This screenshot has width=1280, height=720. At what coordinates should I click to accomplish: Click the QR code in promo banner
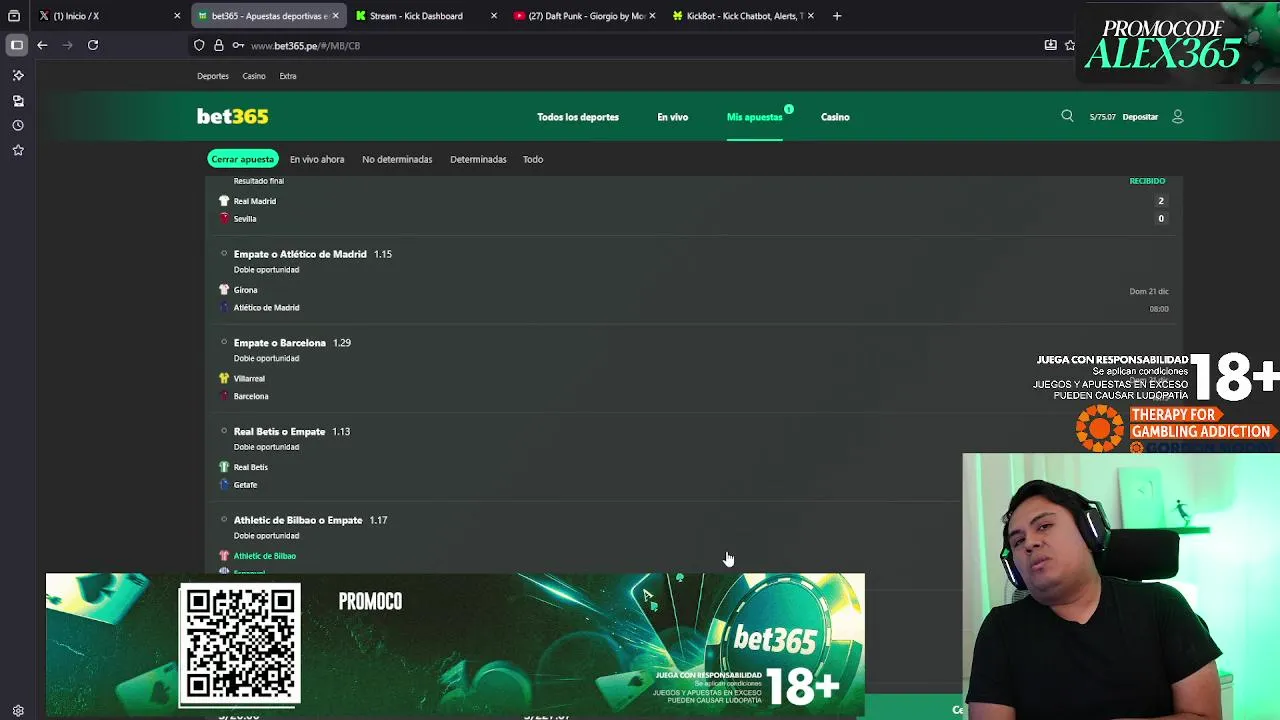point(240,645)
